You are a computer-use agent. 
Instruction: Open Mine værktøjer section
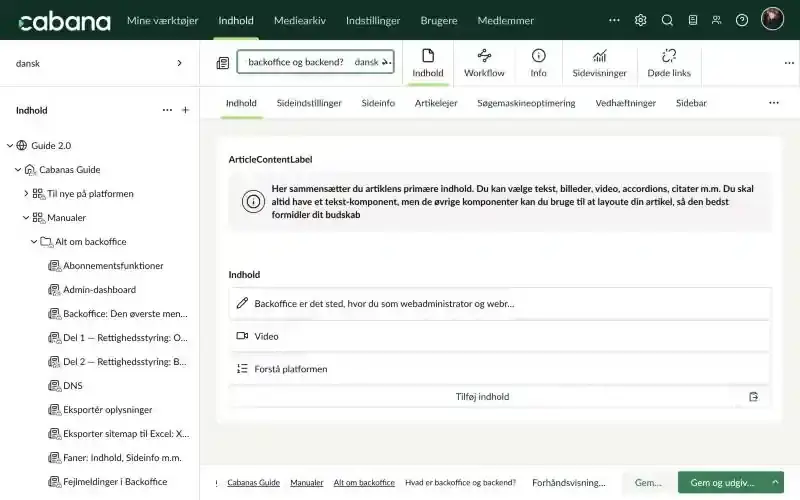[162, 20]
